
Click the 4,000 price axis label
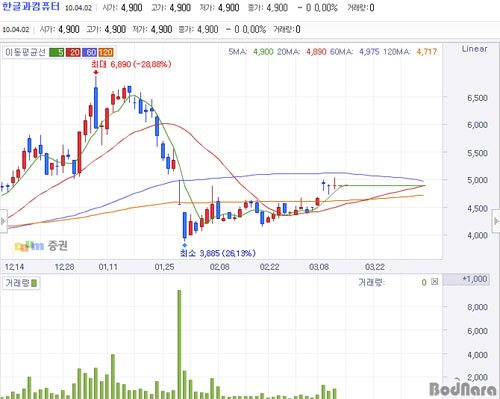pyautogui.click(x=477, y=235)
